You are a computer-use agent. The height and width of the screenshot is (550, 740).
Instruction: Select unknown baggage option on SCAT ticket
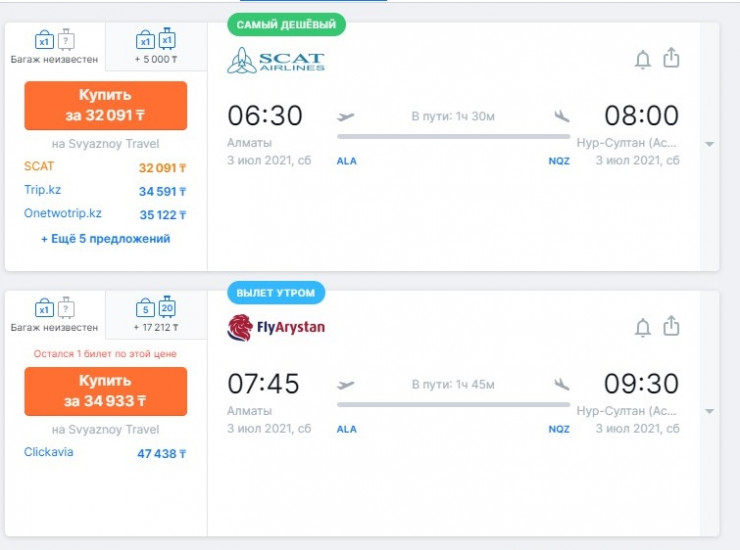point(55,47)
